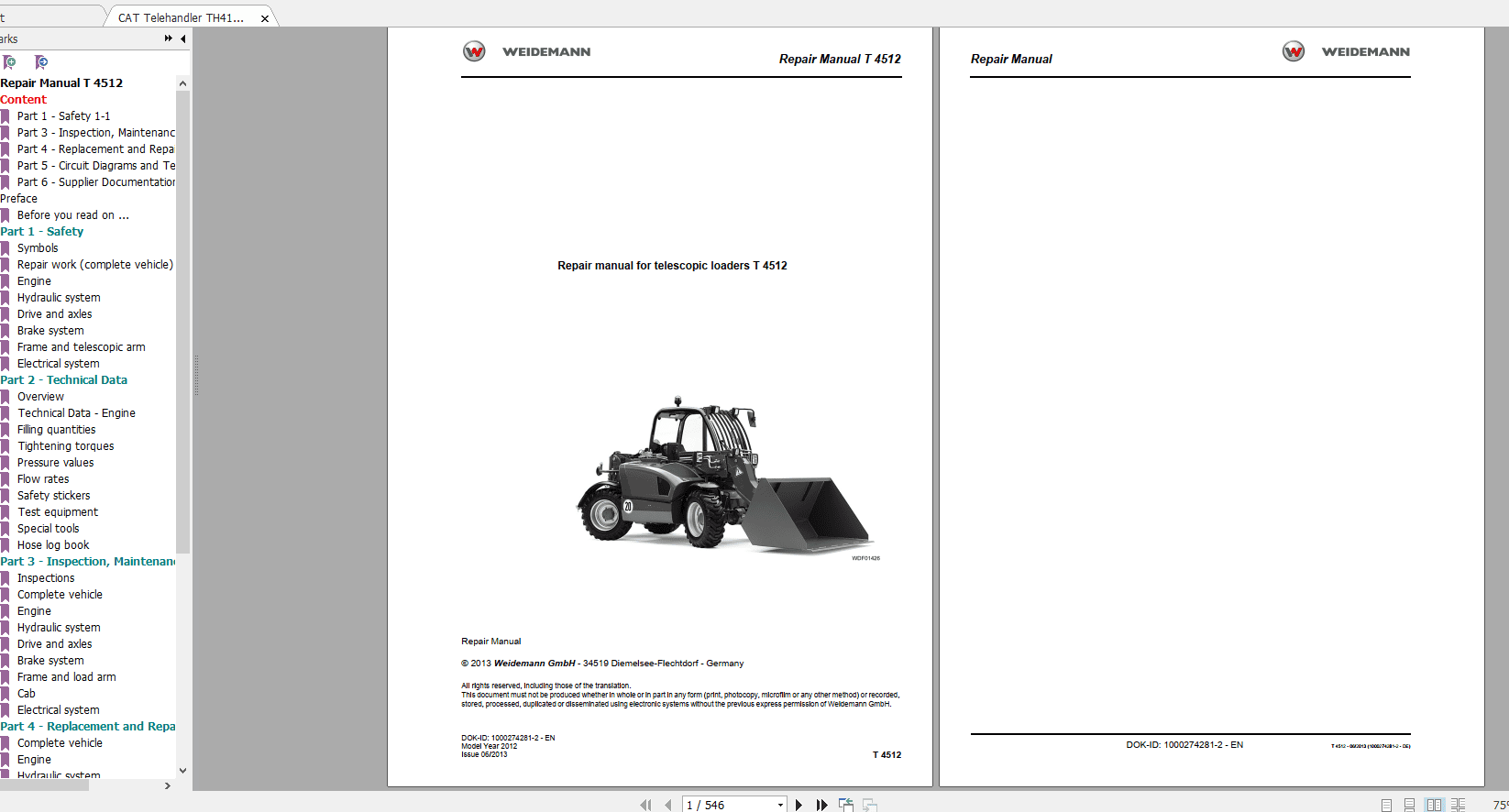The height and width of the screenshot is (812, 1509).
Task: Open the Repair Manual T 4512 bookmark
Action: point(61,82)
